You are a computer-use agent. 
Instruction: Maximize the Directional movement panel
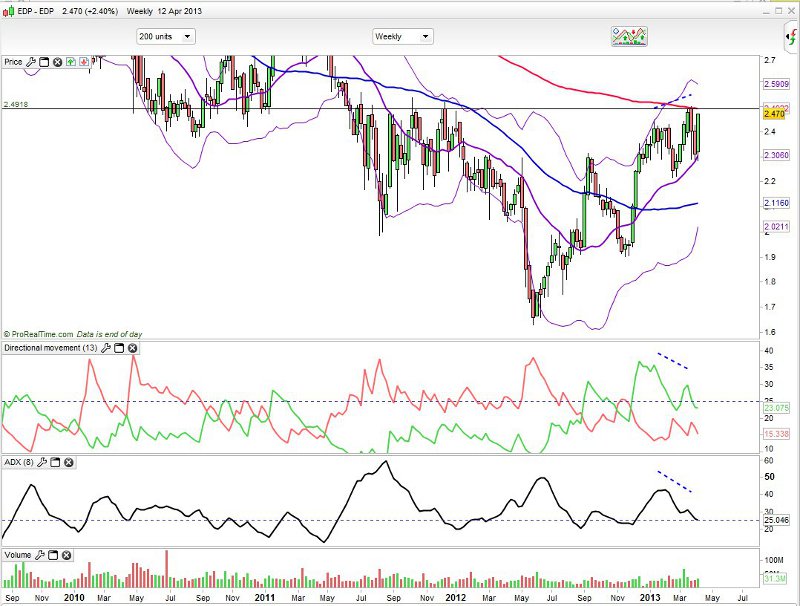(x=119, y=348)
